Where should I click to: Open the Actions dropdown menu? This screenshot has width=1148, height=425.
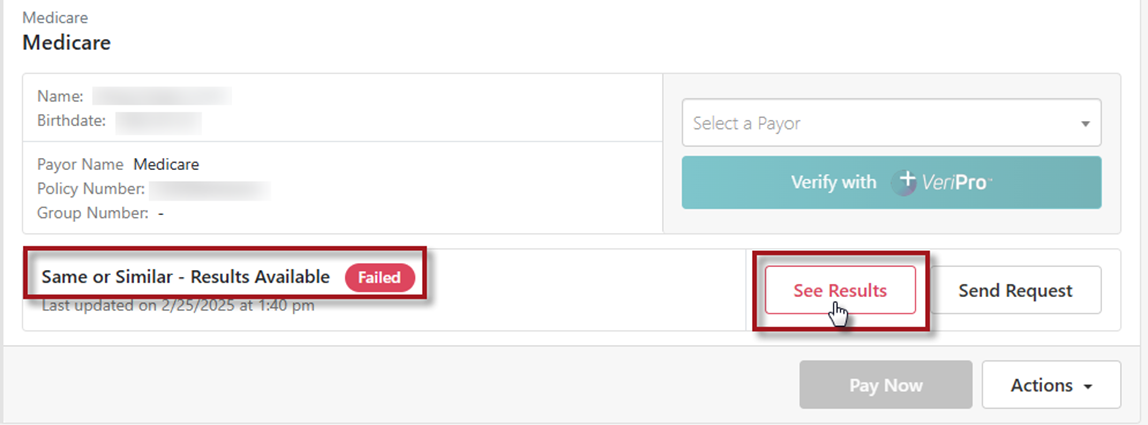point(1051,385)
